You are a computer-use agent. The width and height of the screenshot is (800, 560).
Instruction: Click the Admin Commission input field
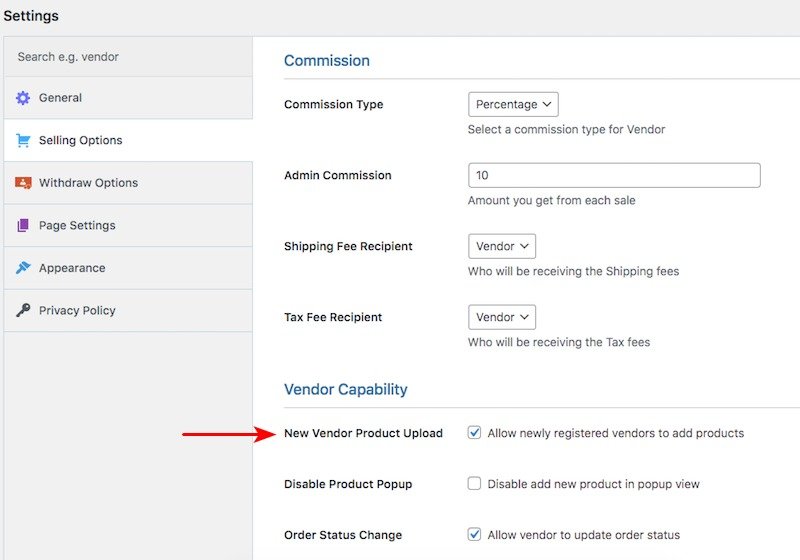614,175
